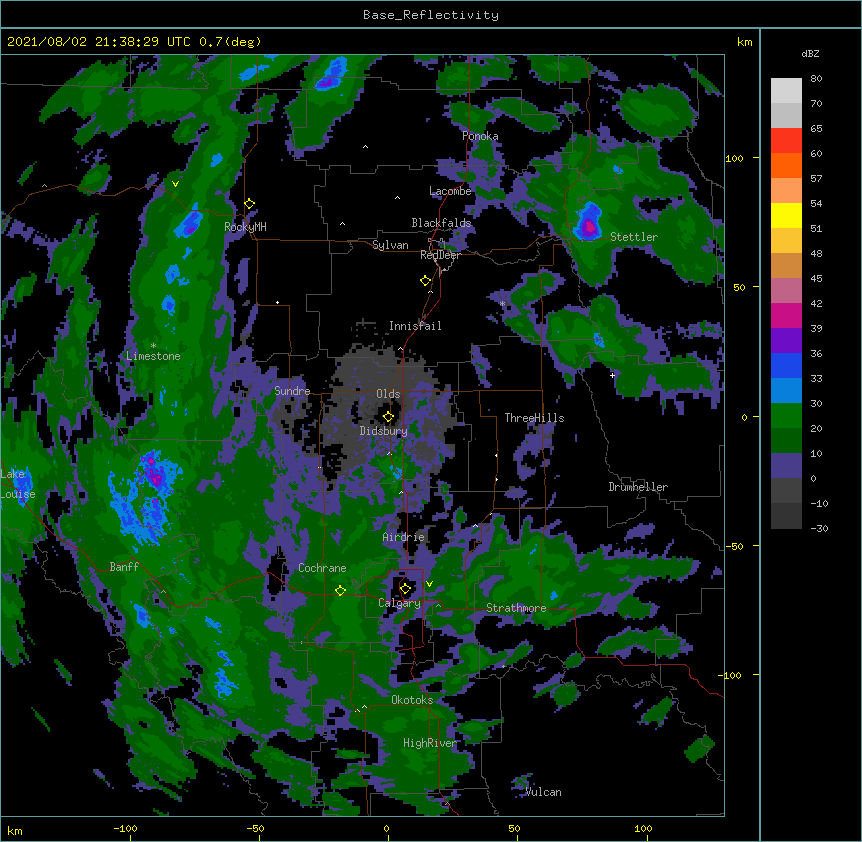This screenshot has height=842, width=862.
Task: Click the Ponoka city label
Action: [x=480, y=136]
